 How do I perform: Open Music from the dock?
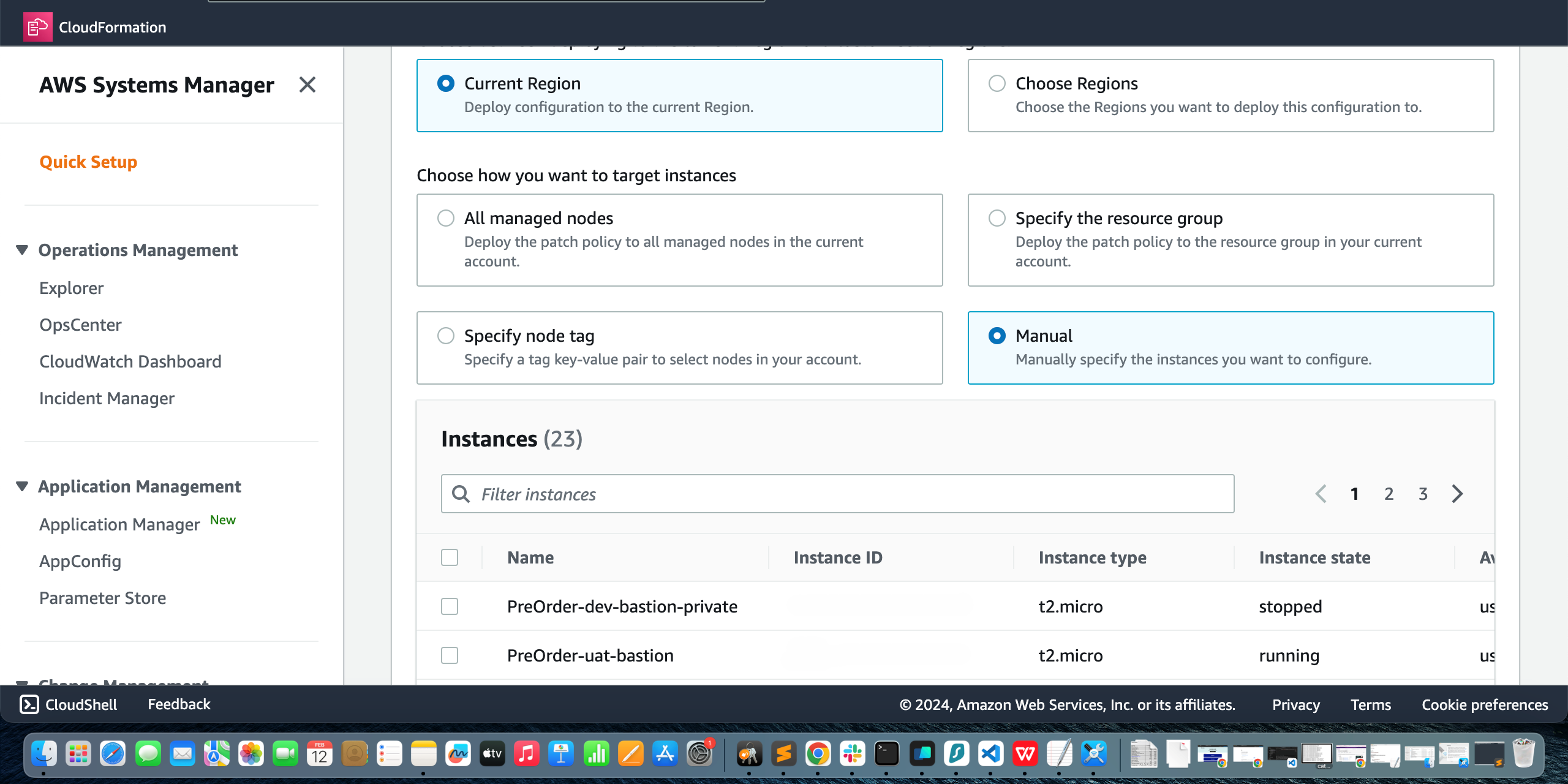(x=526, y=753)
